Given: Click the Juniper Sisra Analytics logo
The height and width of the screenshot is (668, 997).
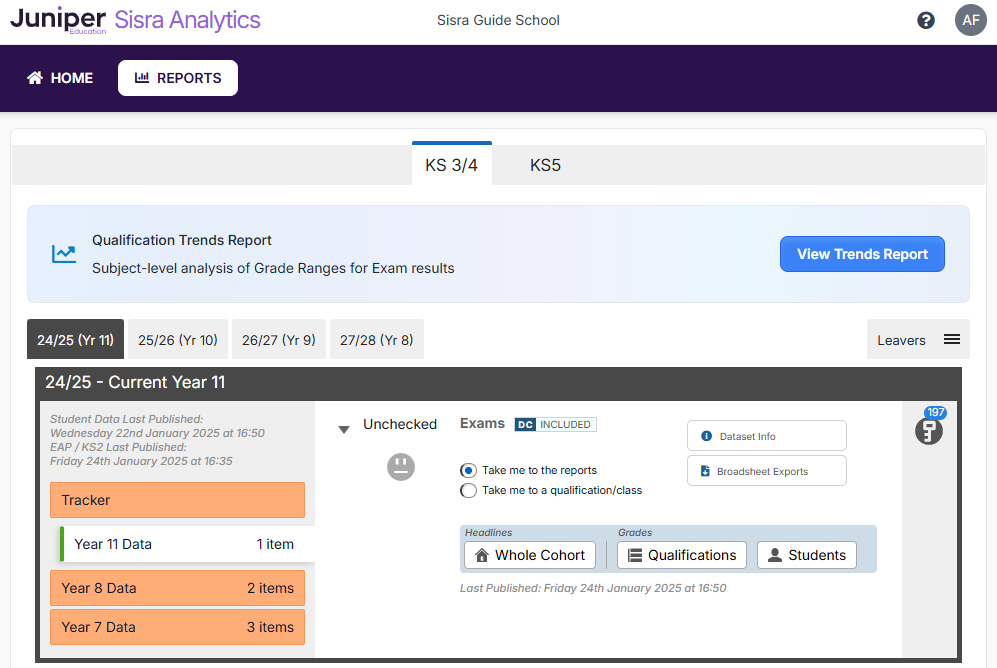Looking at the screenshot, I should coord(135,21).
